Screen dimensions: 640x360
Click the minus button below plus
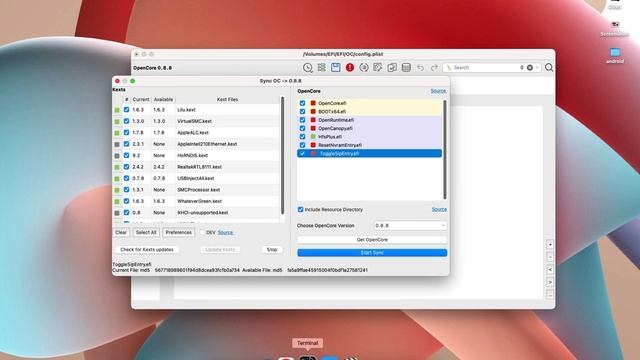(x=550, y=257)
